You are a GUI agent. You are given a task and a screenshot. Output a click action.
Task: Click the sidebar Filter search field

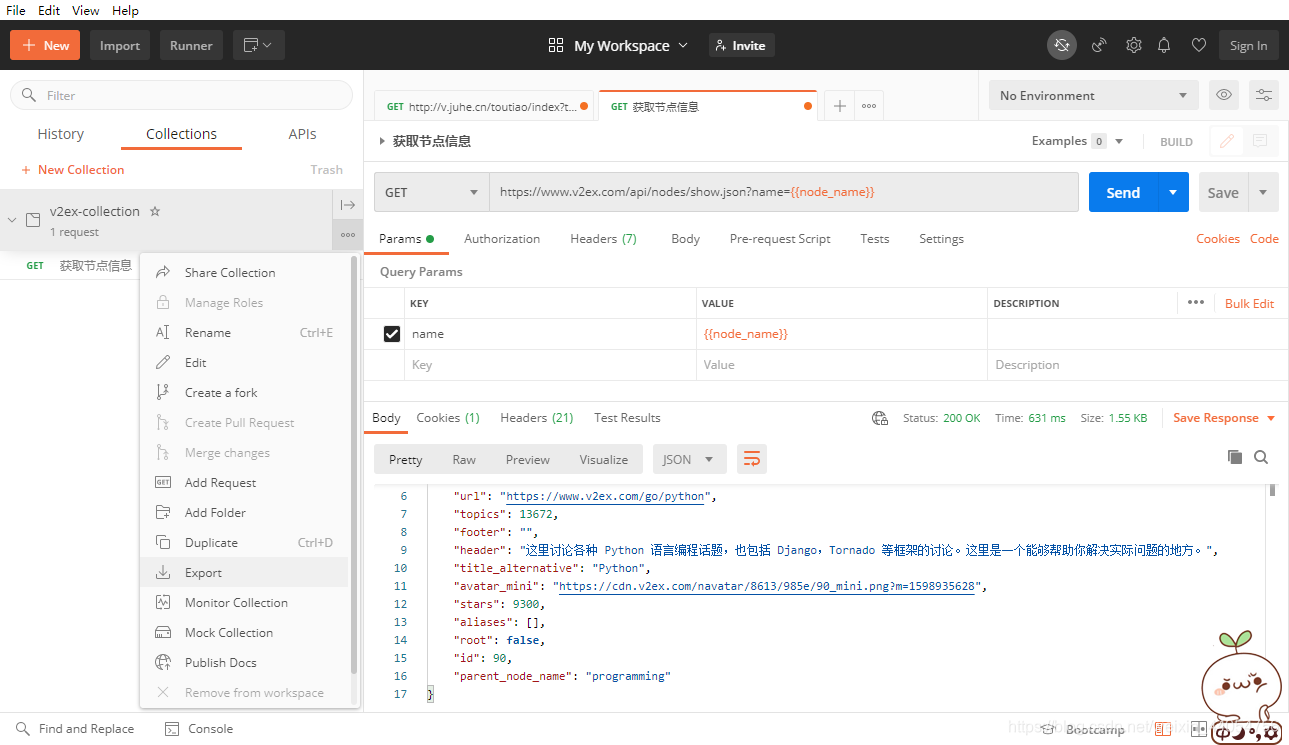point(181,95)
